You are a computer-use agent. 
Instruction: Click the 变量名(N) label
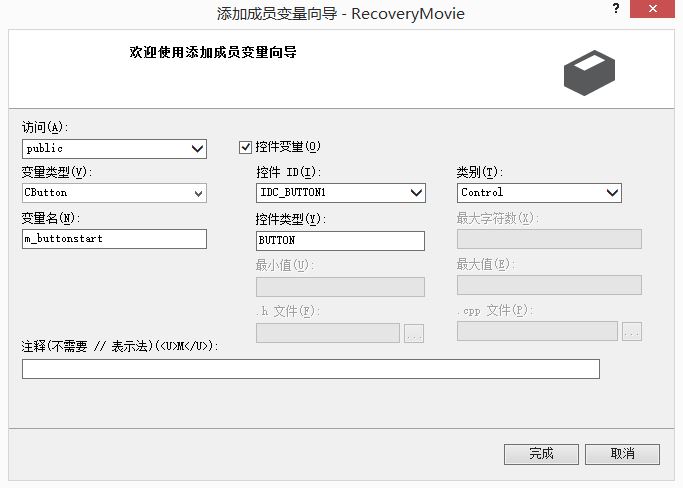[x=51, y=218]
